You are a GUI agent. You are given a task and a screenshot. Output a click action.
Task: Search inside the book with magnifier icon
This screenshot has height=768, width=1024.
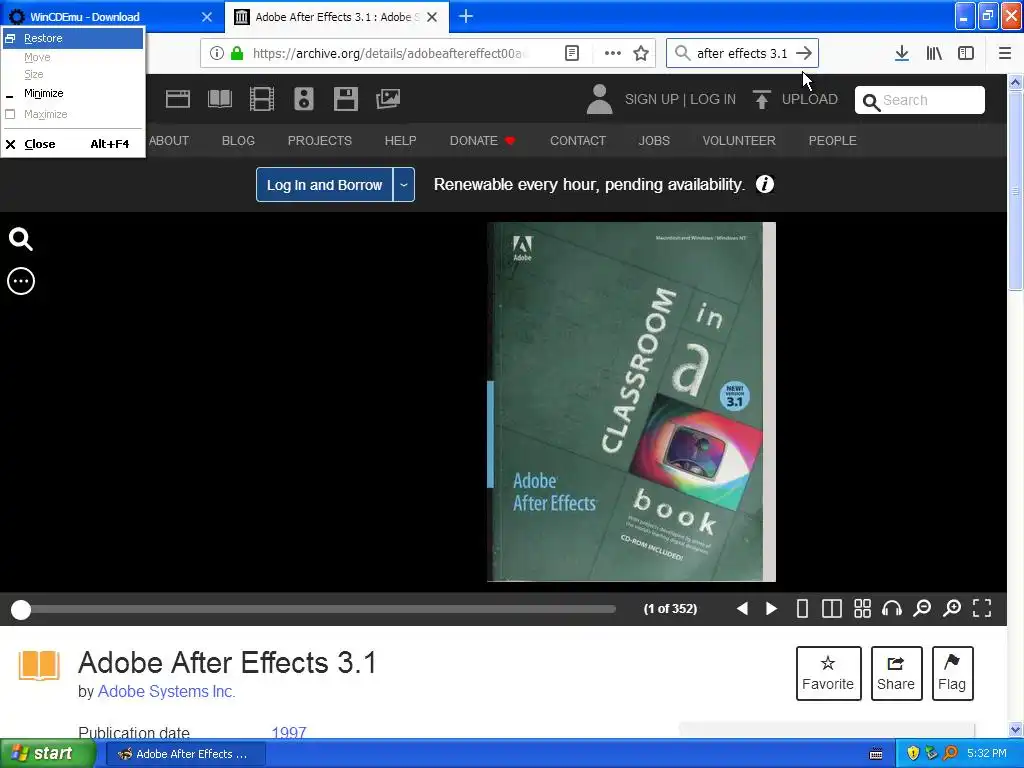(x=21, y=239)
